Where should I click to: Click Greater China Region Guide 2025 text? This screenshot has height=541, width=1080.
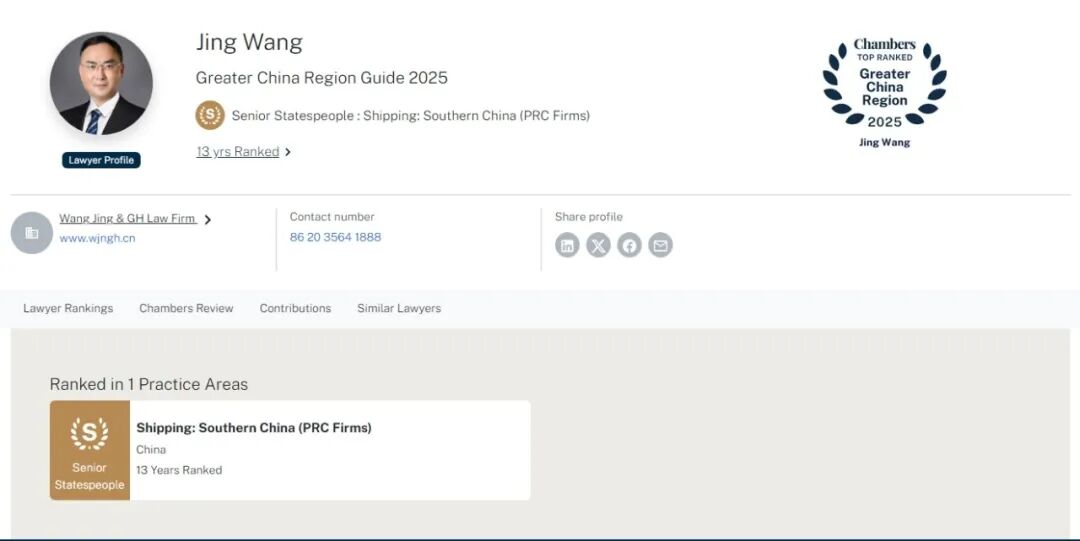pyautogui.click(x=322, y=77)
